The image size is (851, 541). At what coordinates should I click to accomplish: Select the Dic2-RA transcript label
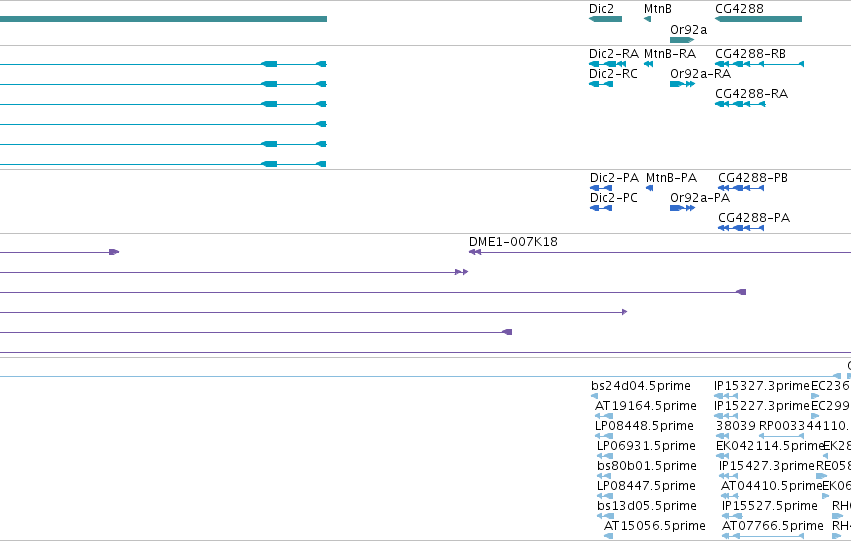(x=614, y=54)
